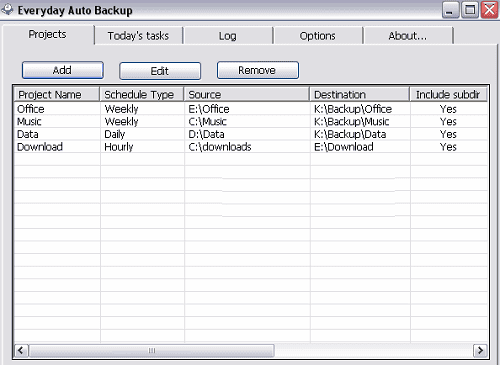Click the Destination column header

tap(360, 94)
